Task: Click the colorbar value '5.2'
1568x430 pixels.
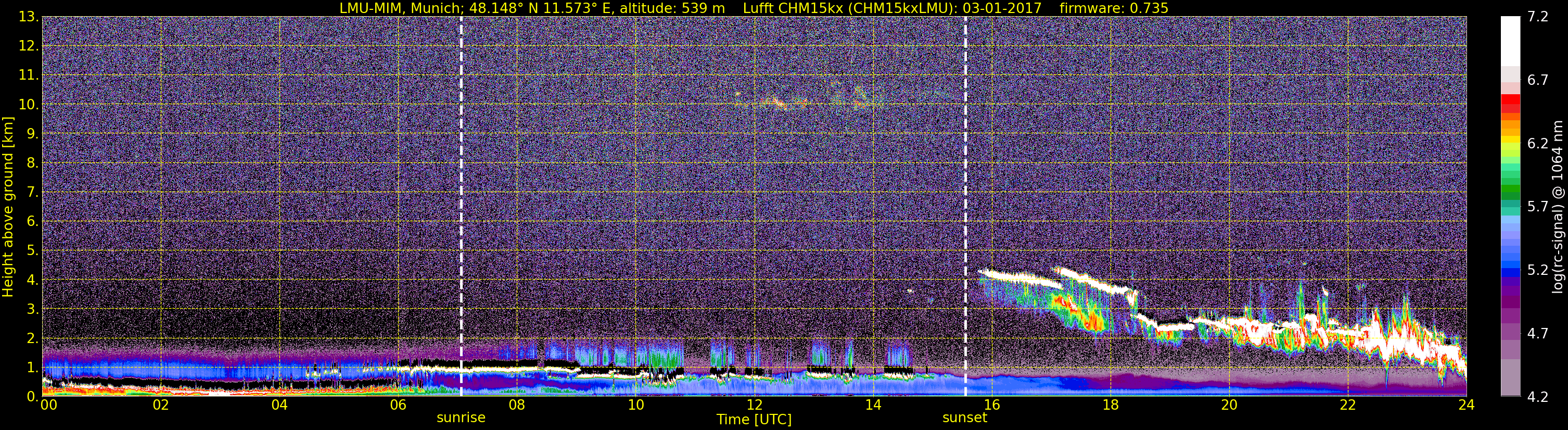Action: [x=1538, y=270]
